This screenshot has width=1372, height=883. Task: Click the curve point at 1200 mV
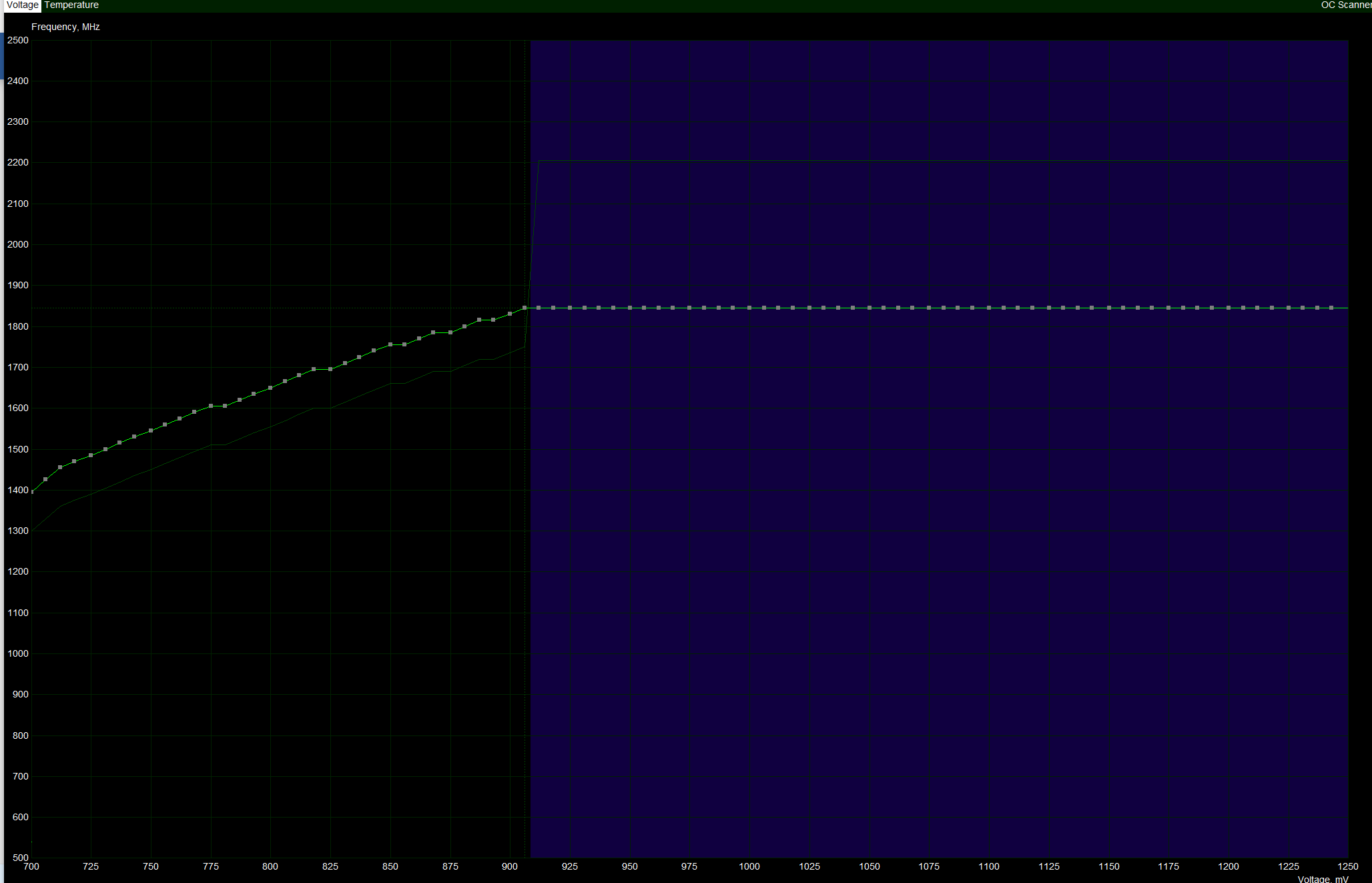pos(1229,308)
